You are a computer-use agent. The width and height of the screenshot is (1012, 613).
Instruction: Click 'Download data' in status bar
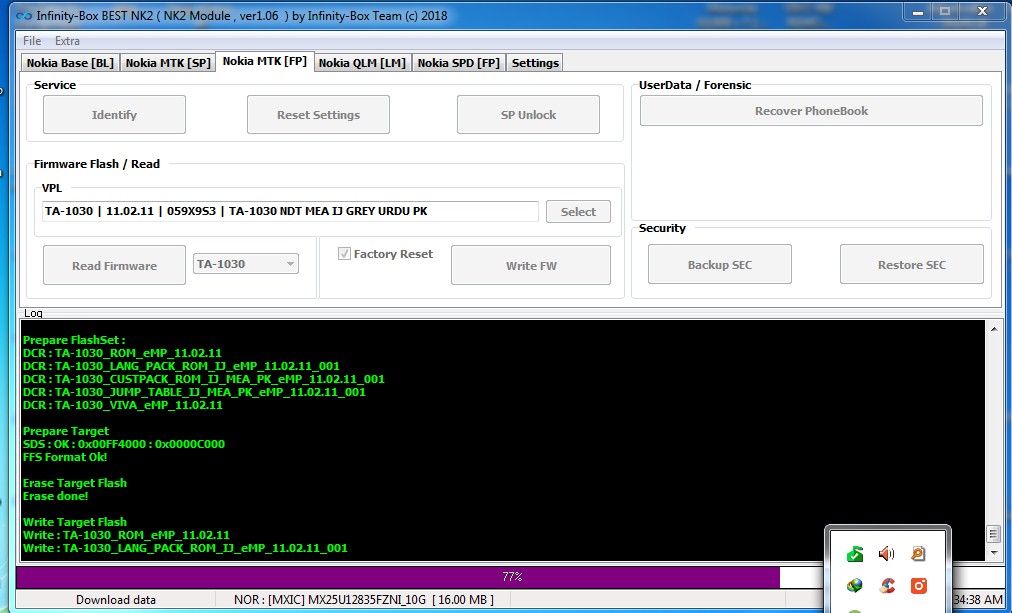click(x=116, y=599)
